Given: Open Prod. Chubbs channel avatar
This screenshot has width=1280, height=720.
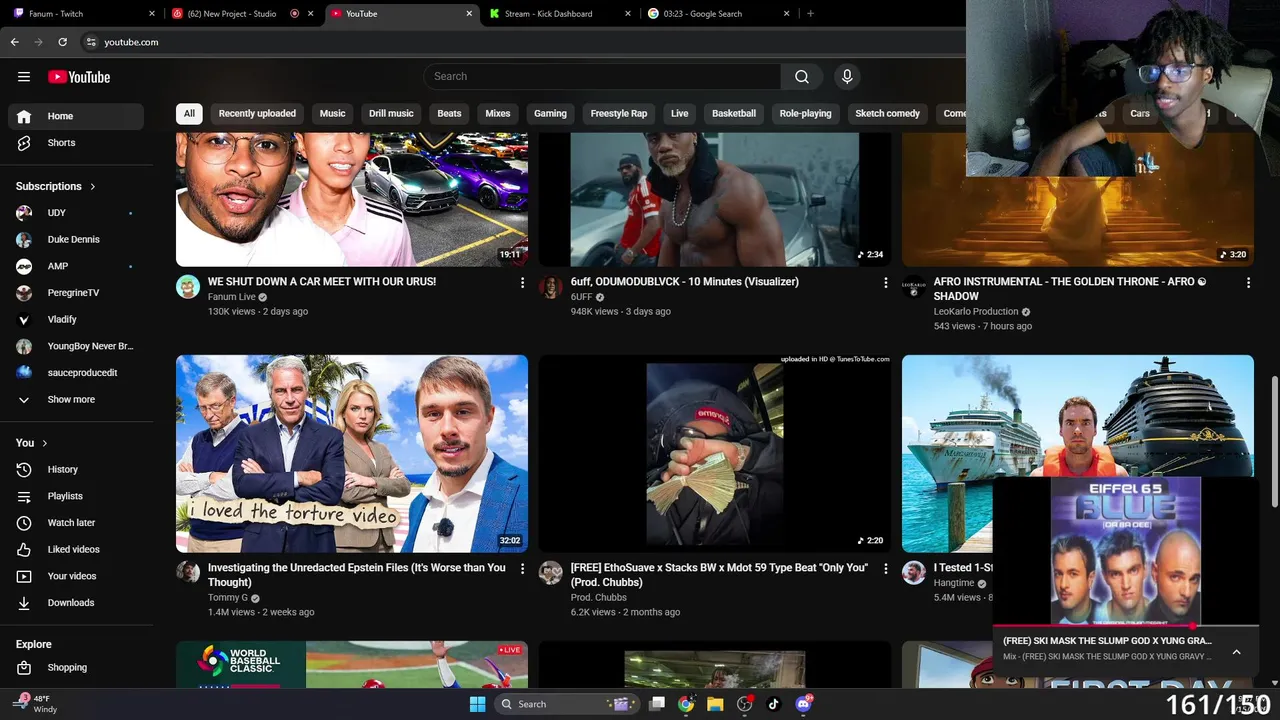Looking at the screenshot, I should pos(551,572).
